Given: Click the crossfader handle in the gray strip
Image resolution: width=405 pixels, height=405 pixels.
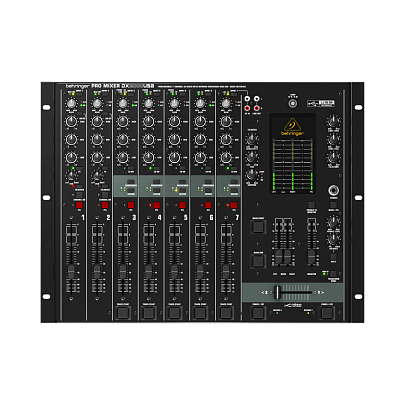Looking at the screenshot, I should [278, 292].
